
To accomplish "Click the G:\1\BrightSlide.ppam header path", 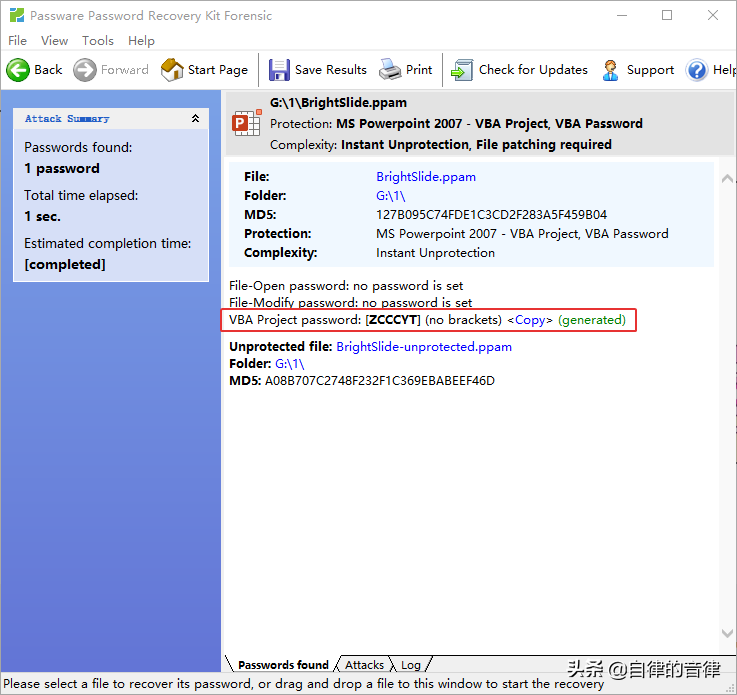I will [x=338, y=102].
